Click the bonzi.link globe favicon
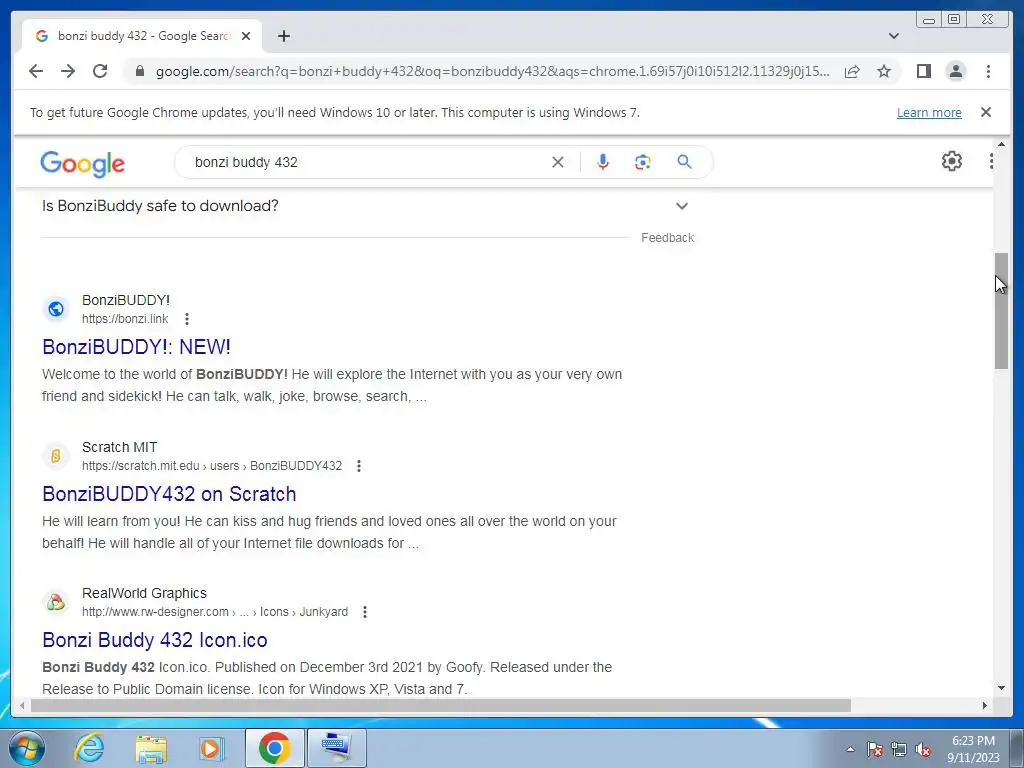This screenshot has height=768, width=1024. 56,309
